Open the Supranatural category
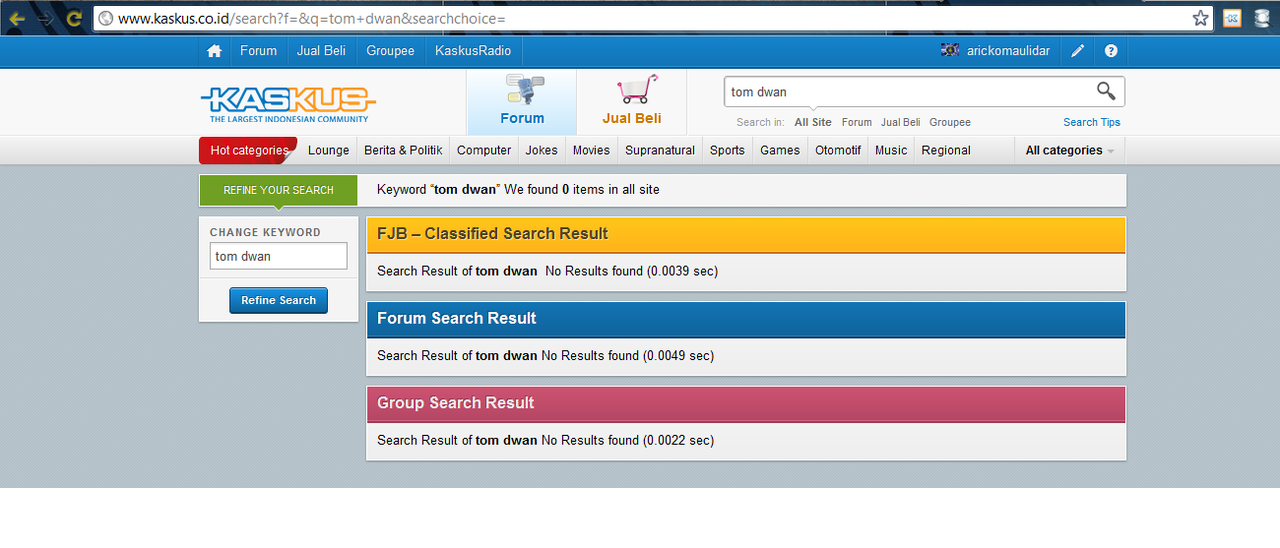Image resolution: width=1280 pixels, height=548 pixels. coord(660,150)
